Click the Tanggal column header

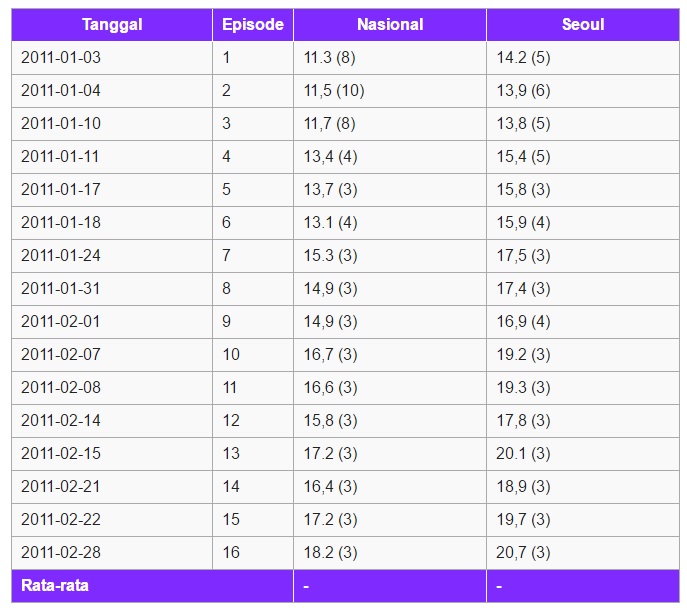[x=112, y=25]
